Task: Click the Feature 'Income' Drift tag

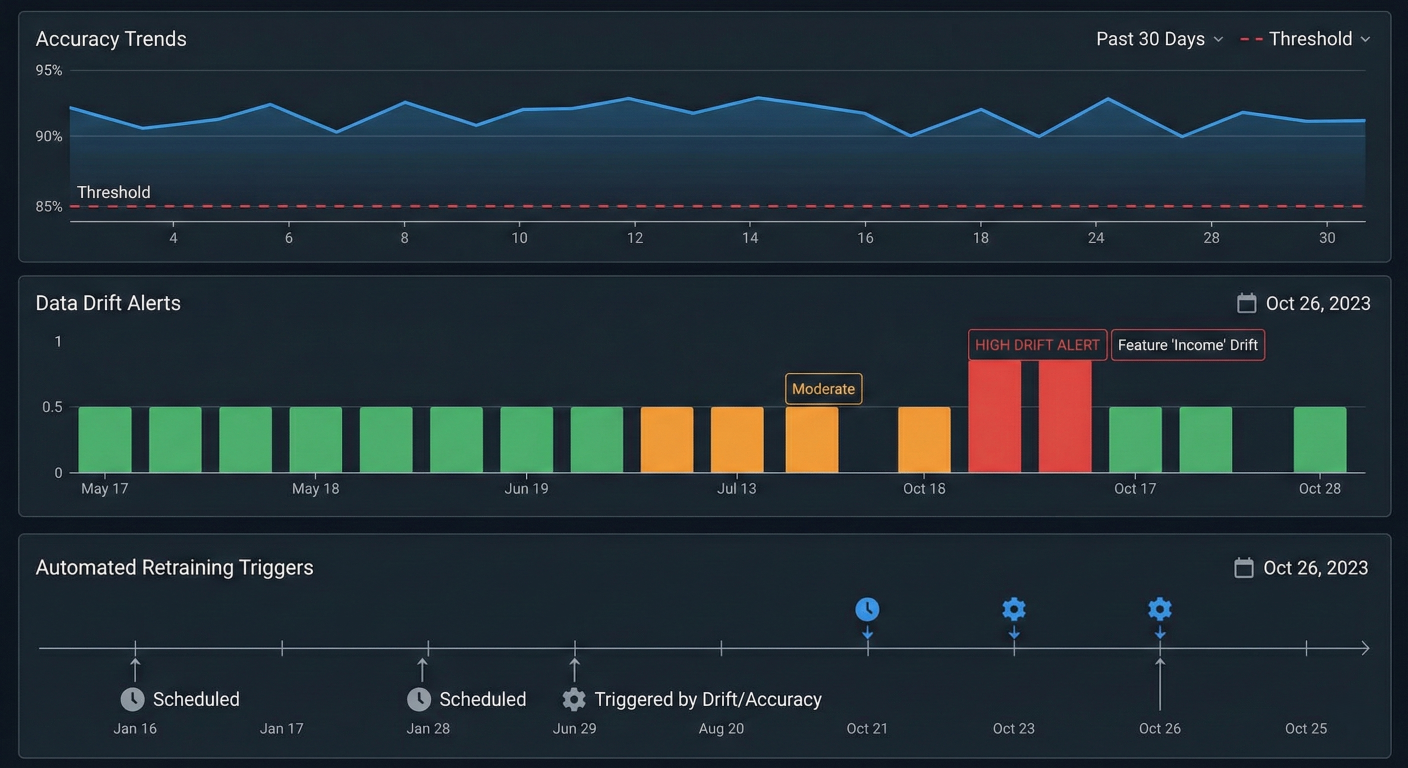Action: point(1187,345)
